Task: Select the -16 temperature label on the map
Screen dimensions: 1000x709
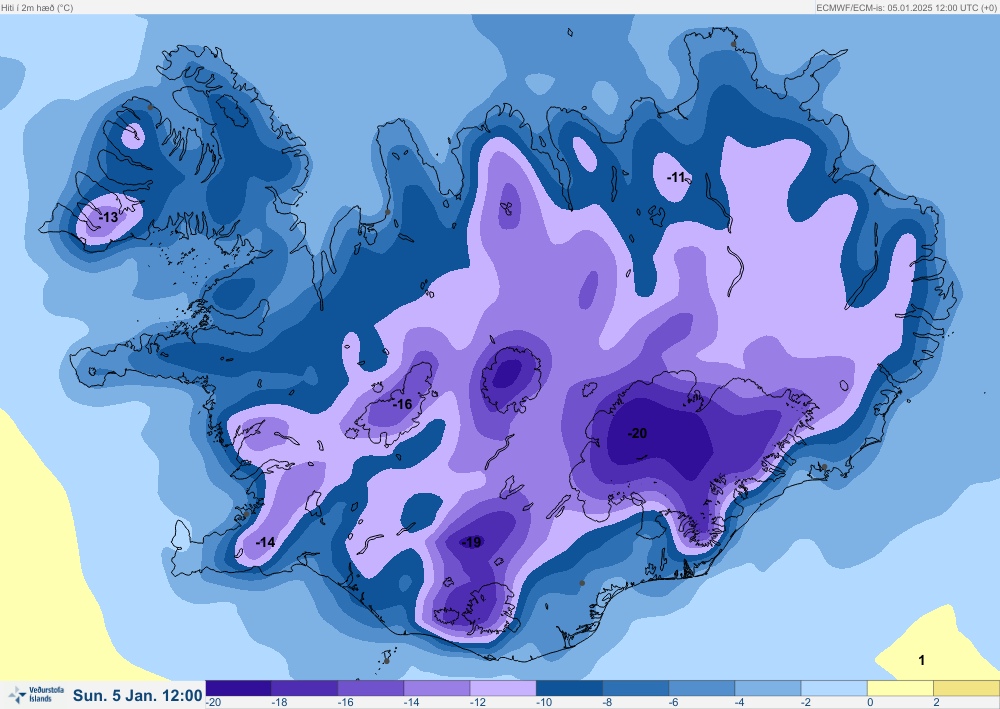Action: pyautogui.click(x=402, y=404)
